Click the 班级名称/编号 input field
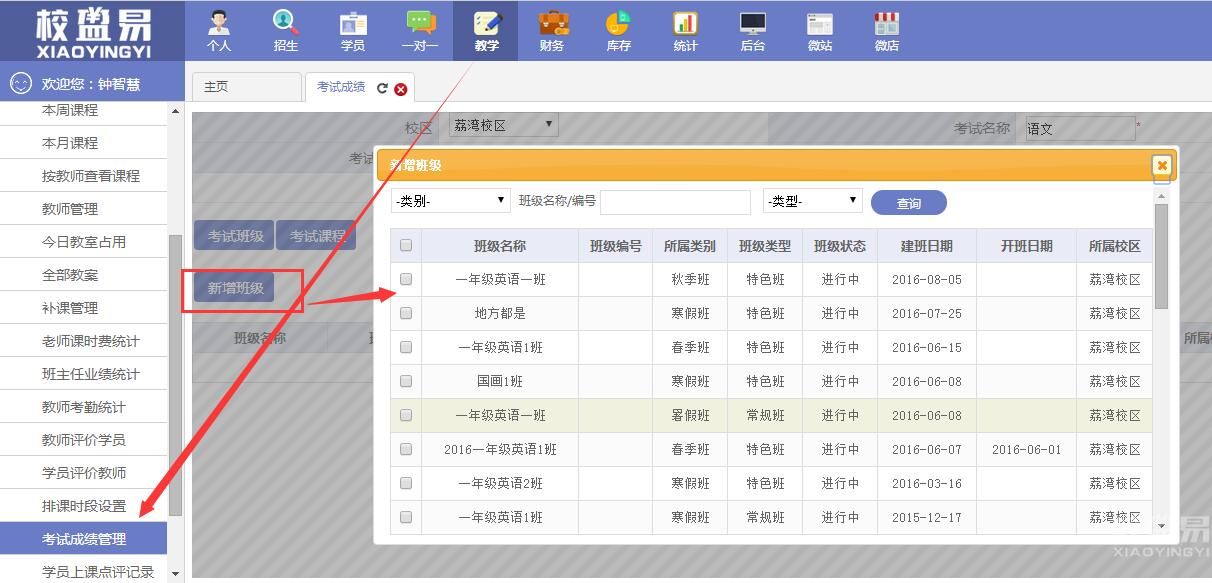The width and height of the screenshot is (1212, 583). [675, 202]
